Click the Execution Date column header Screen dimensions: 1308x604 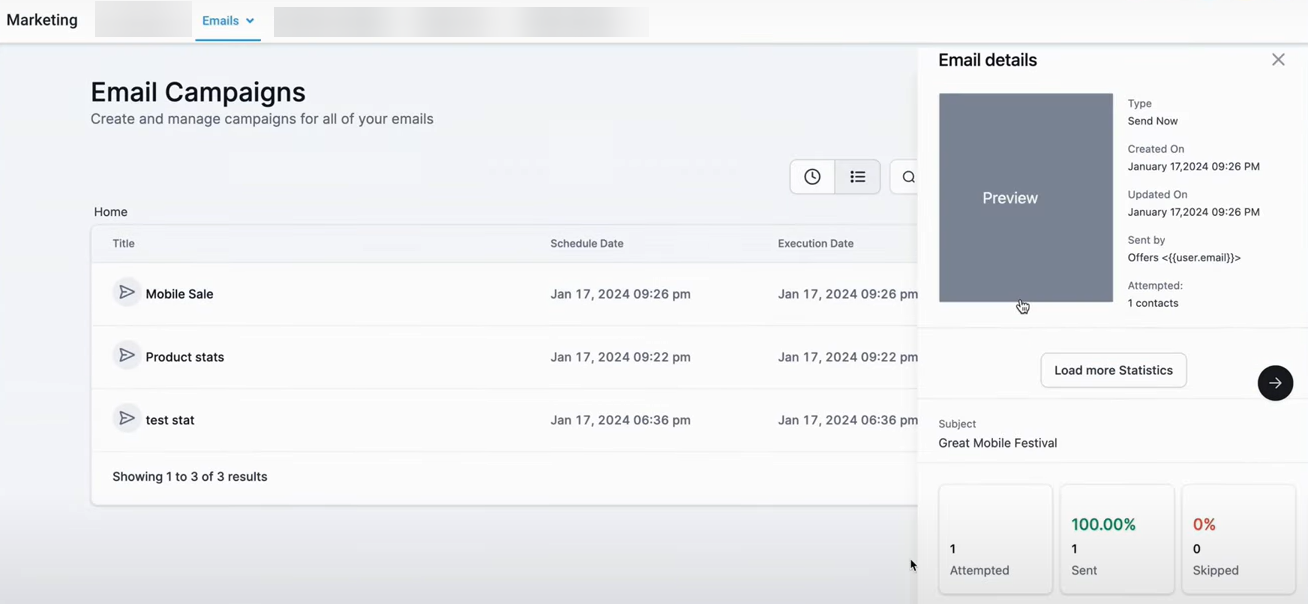(x=816, y=243)
